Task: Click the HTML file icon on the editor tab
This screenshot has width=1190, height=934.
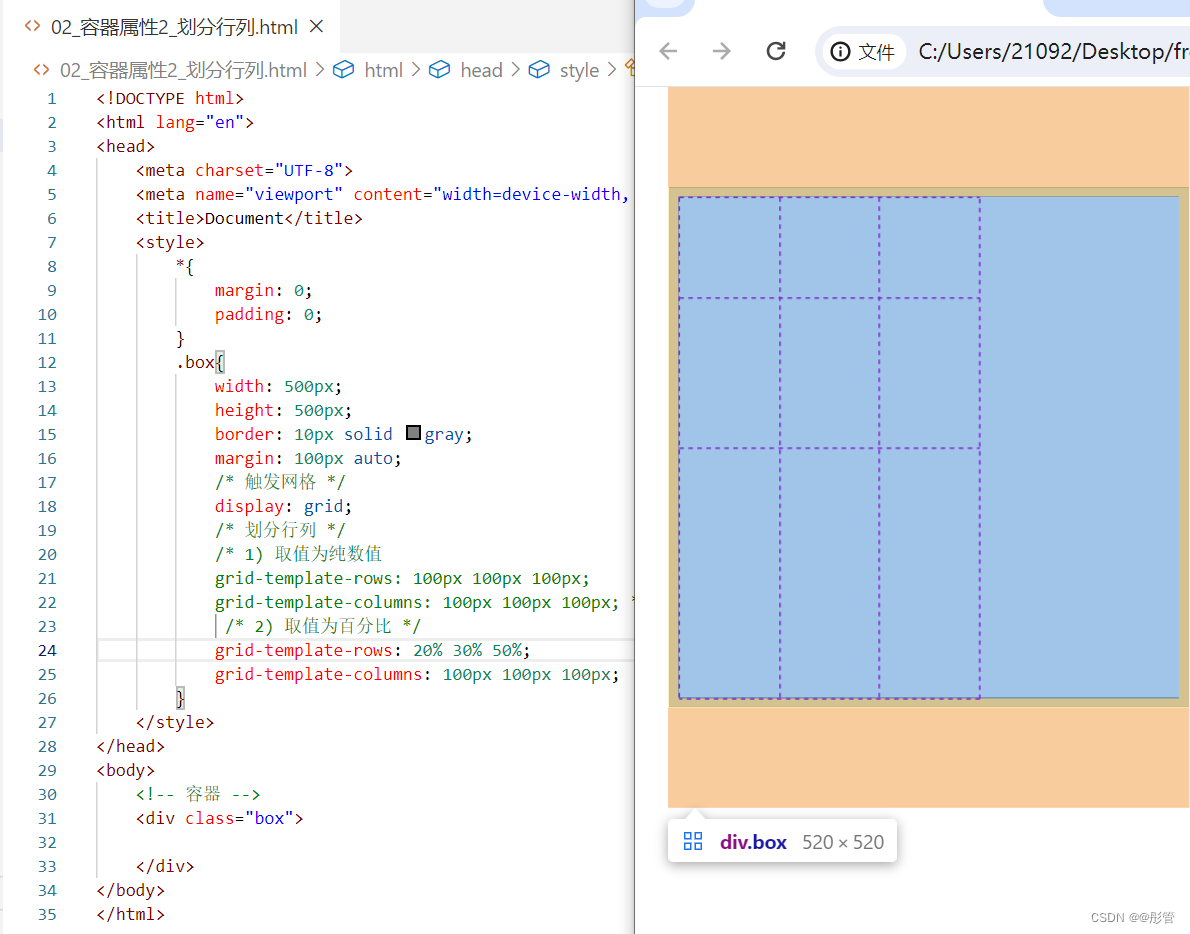Action: click(32, 27)
